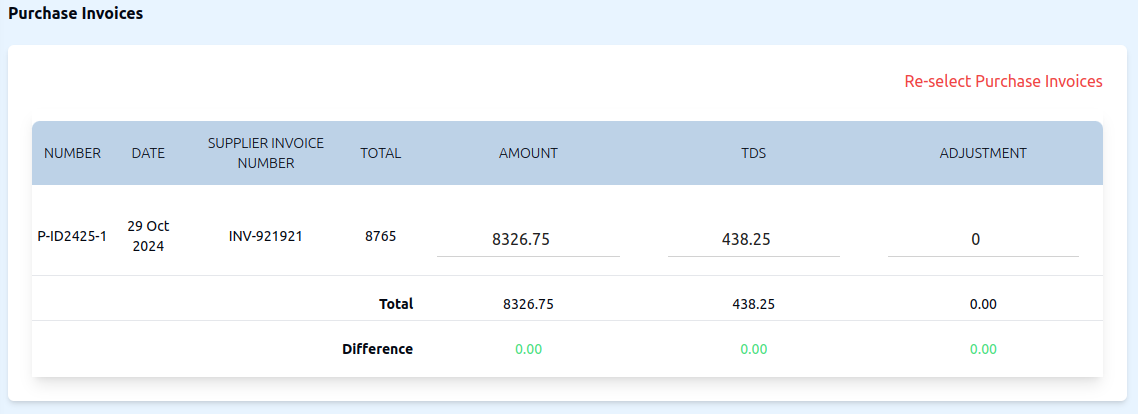The height and width of the screenshot is (414, 1138).
Task: Click the Re-select Purchase Invoices link
Action: (1003, 81)
